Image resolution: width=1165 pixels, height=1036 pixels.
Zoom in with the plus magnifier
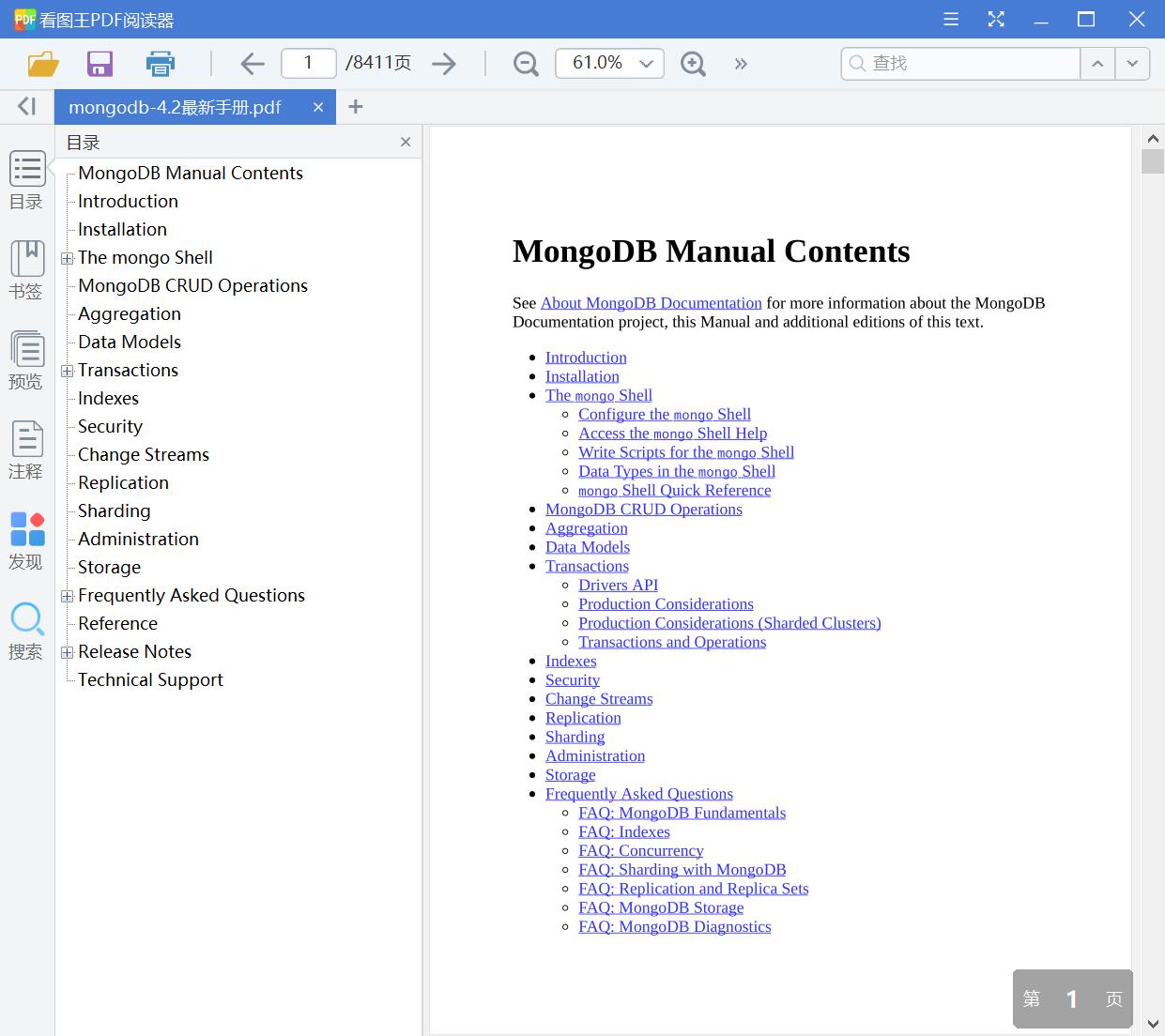(693, 64)
